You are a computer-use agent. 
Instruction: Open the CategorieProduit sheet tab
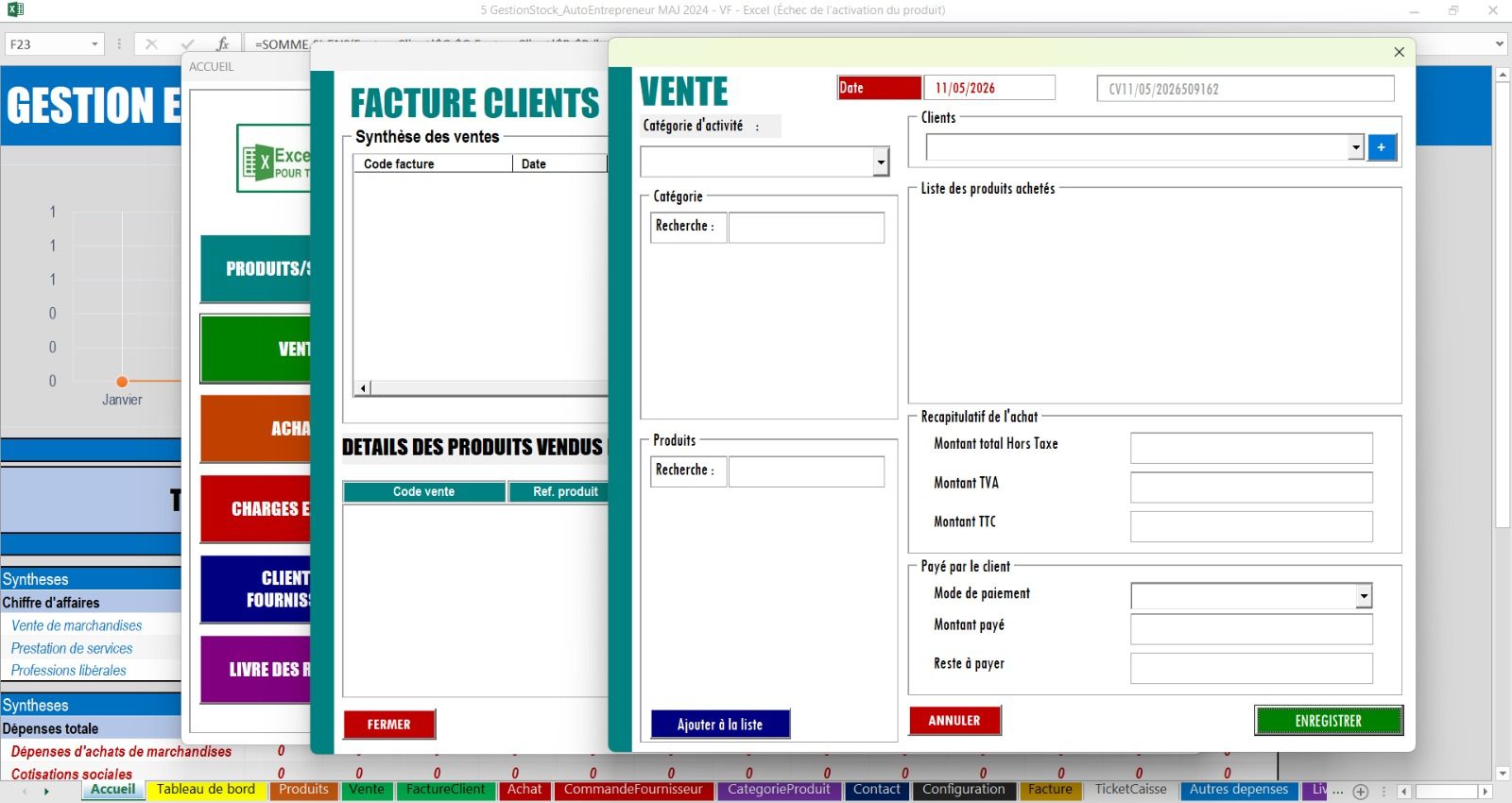[779, 791]
